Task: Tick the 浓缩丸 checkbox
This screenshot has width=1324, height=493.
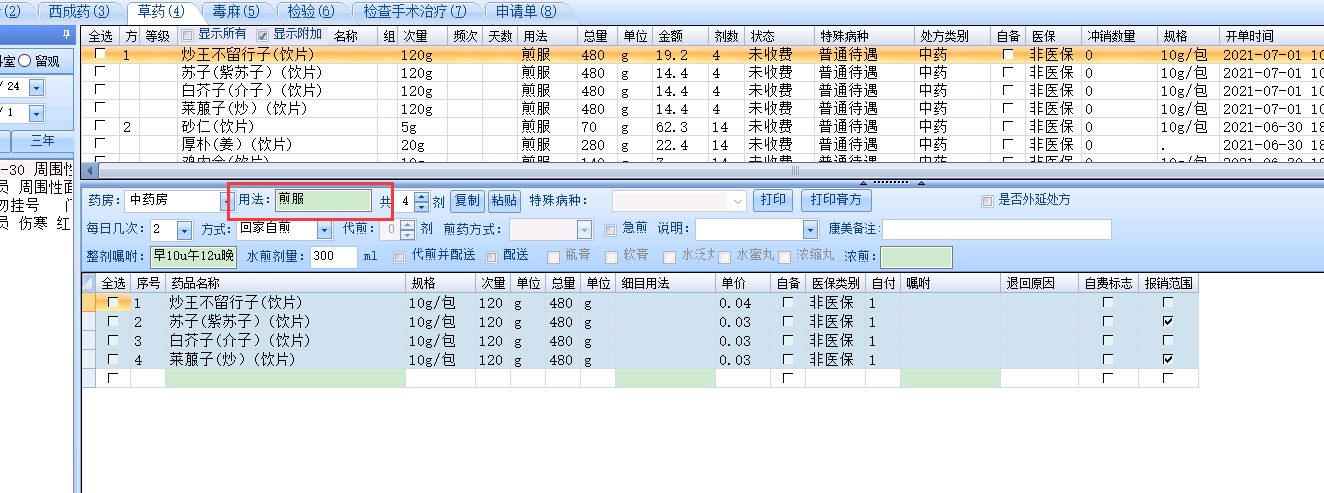Action: click(786, 257)
